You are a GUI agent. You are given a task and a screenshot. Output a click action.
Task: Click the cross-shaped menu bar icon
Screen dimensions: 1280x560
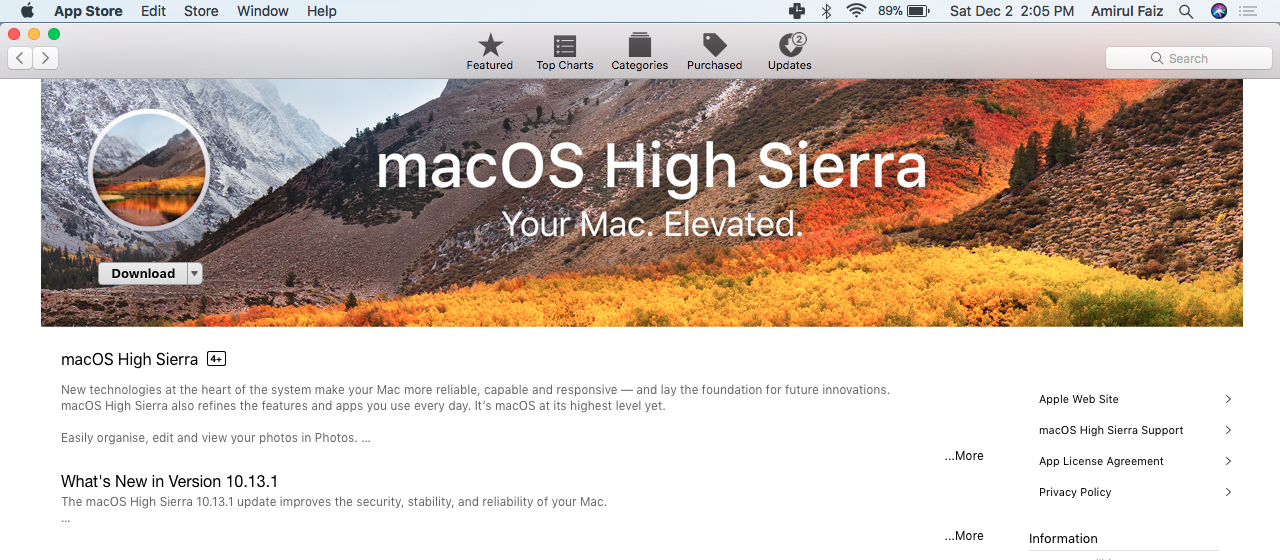[x=797, y=11]
